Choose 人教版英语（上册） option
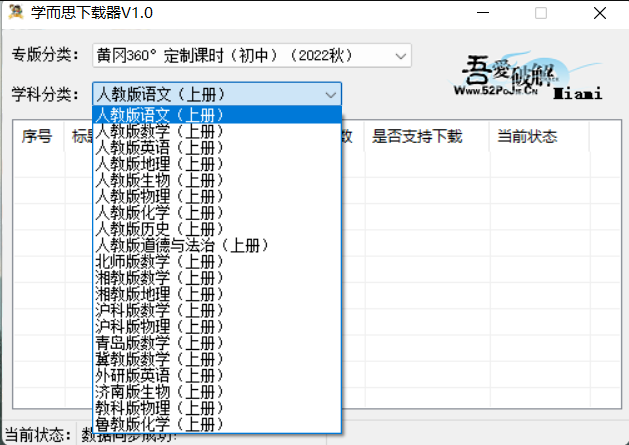Image resolution: width=629 pixels, height=445 pixels. point(217,148)
